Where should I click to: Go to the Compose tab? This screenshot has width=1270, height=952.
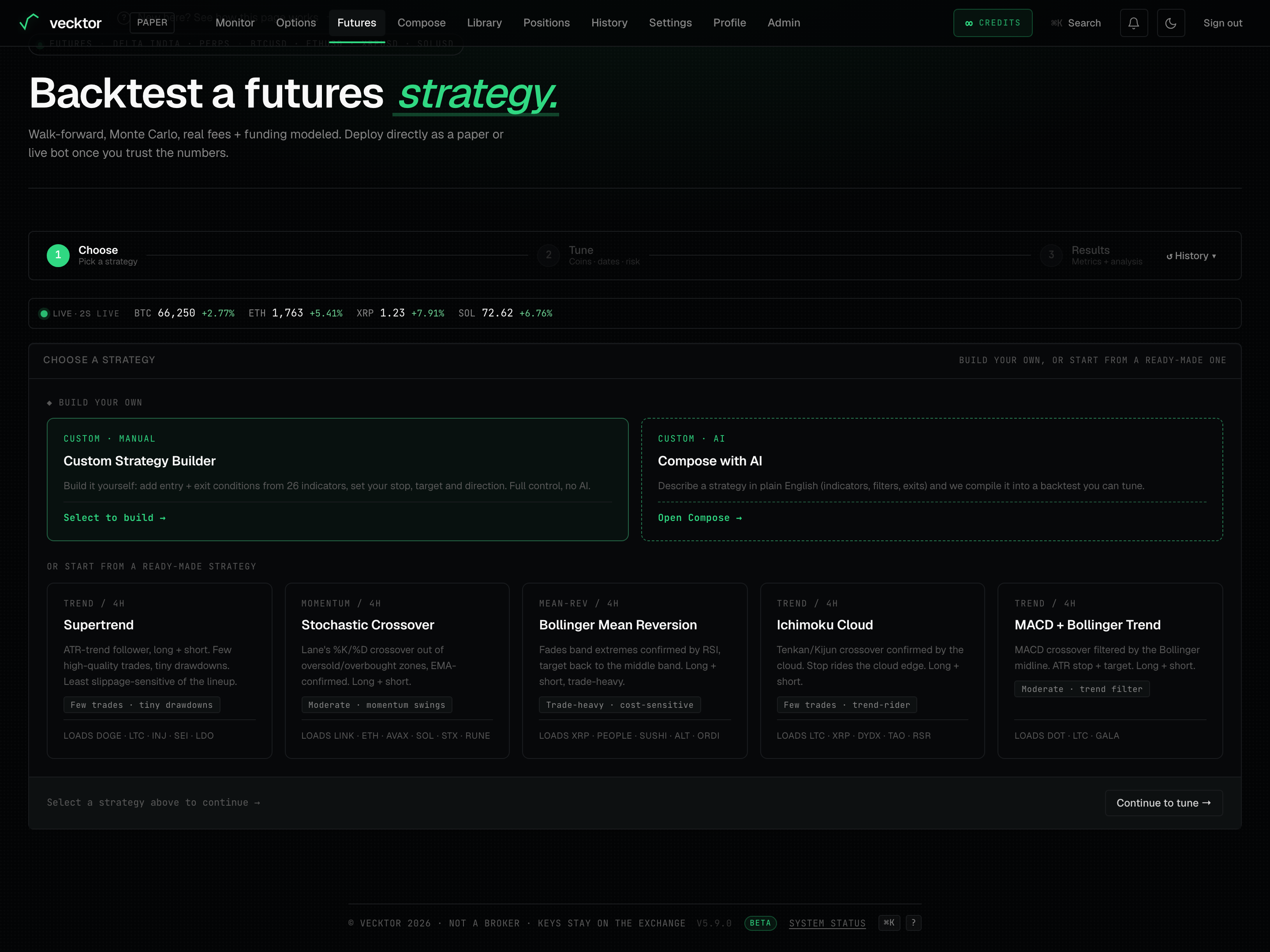point(422,23)
